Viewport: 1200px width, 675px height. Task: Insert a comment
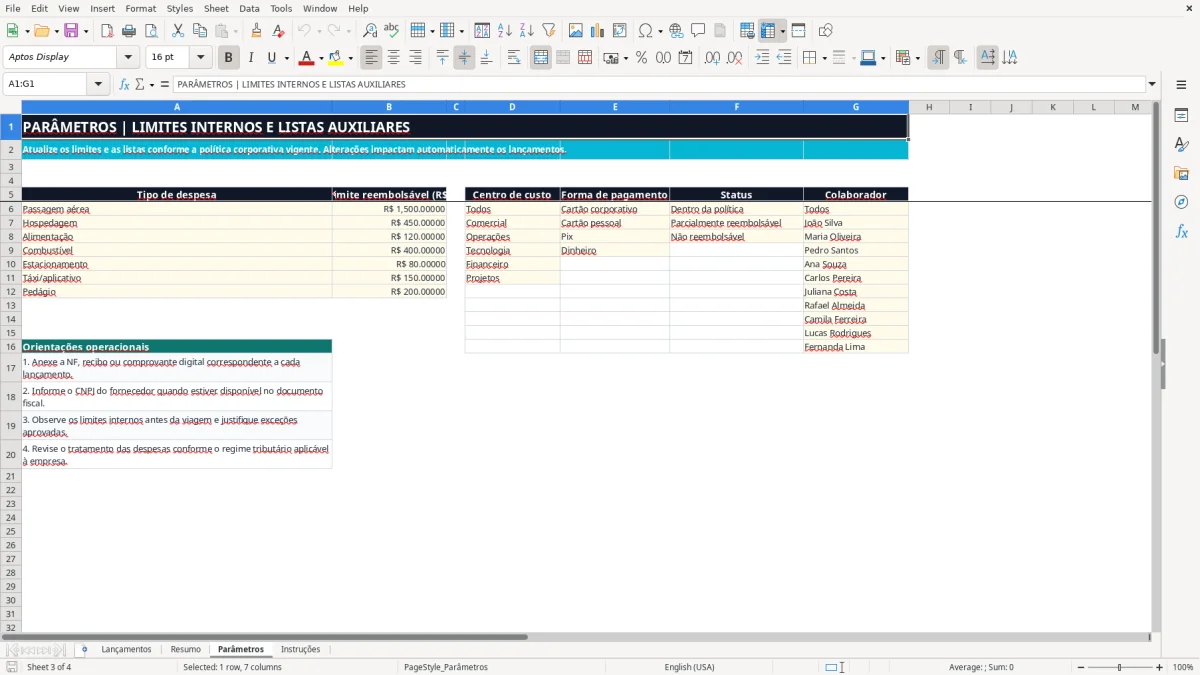698,31
